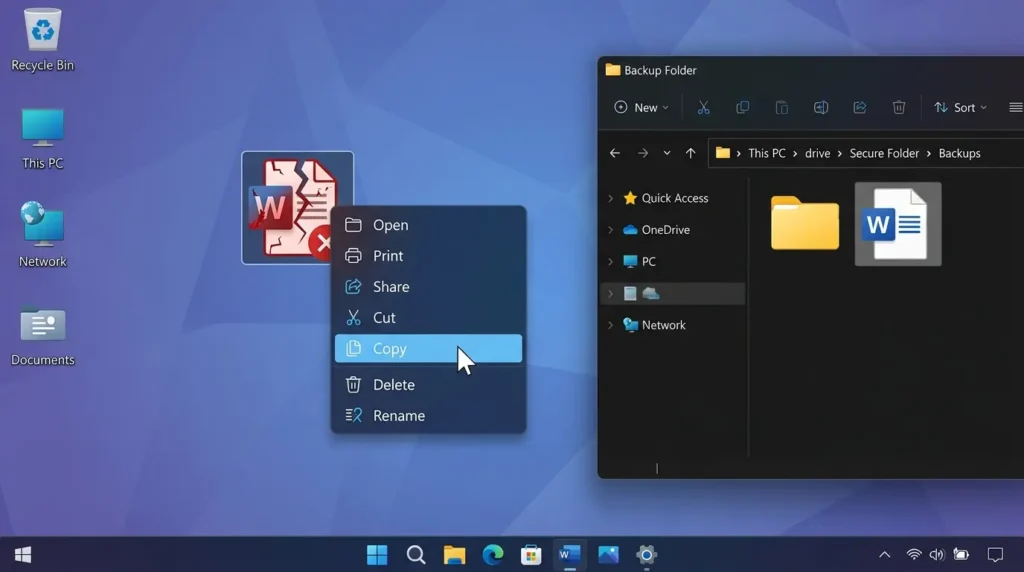Choose Rename in the context menu
1024x572 pixels.
[x=428, y=416]
